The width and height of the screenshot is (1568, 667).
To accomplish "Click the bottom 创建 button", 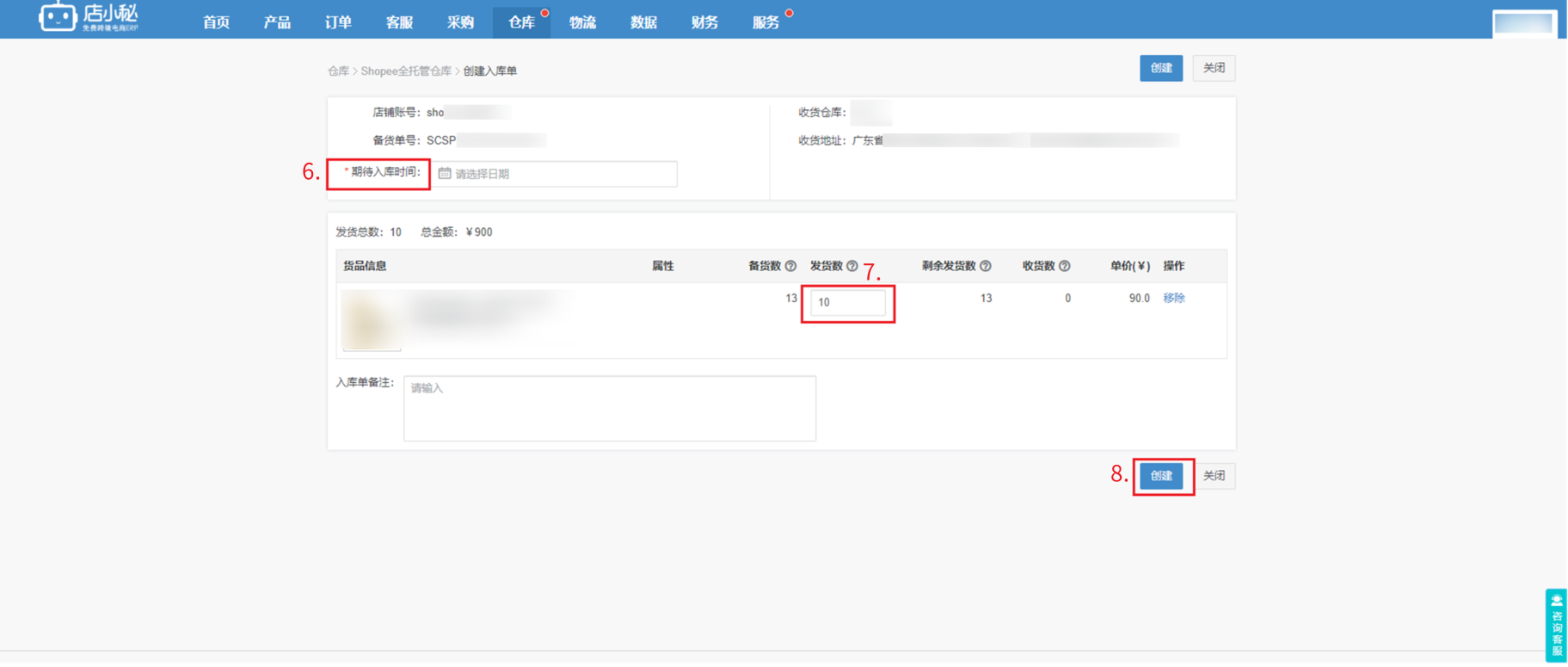I will tap(1161, 476).
